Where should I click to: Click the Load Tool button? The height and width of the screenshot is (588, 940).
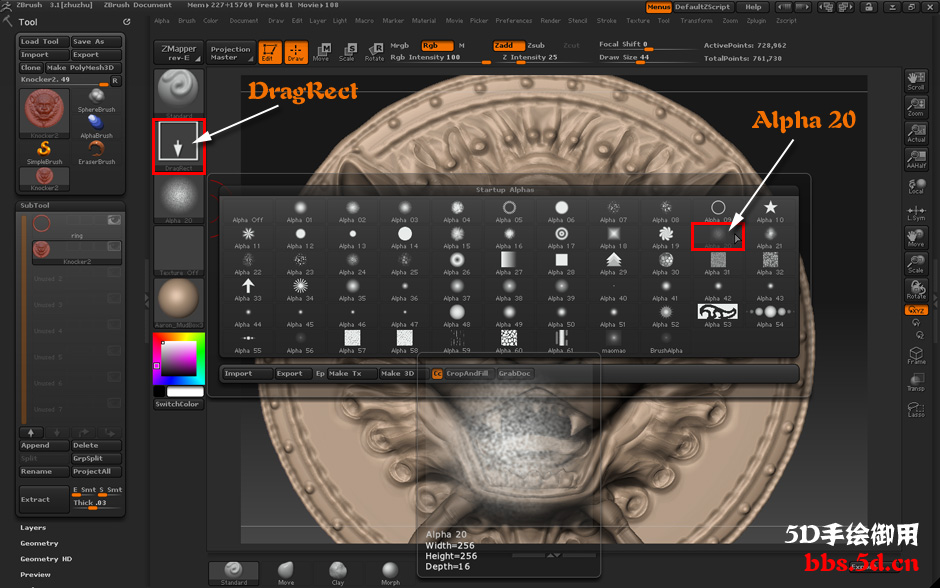(x=44, y=41)
